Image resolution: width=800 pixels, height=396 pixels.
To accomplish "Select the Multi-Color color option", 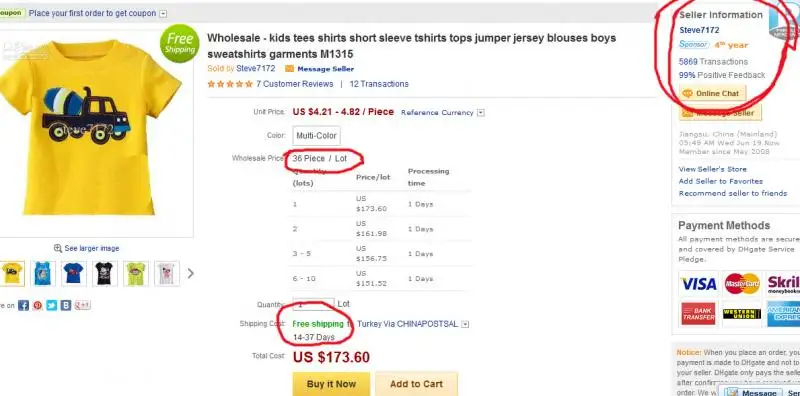I will point(316,136).
